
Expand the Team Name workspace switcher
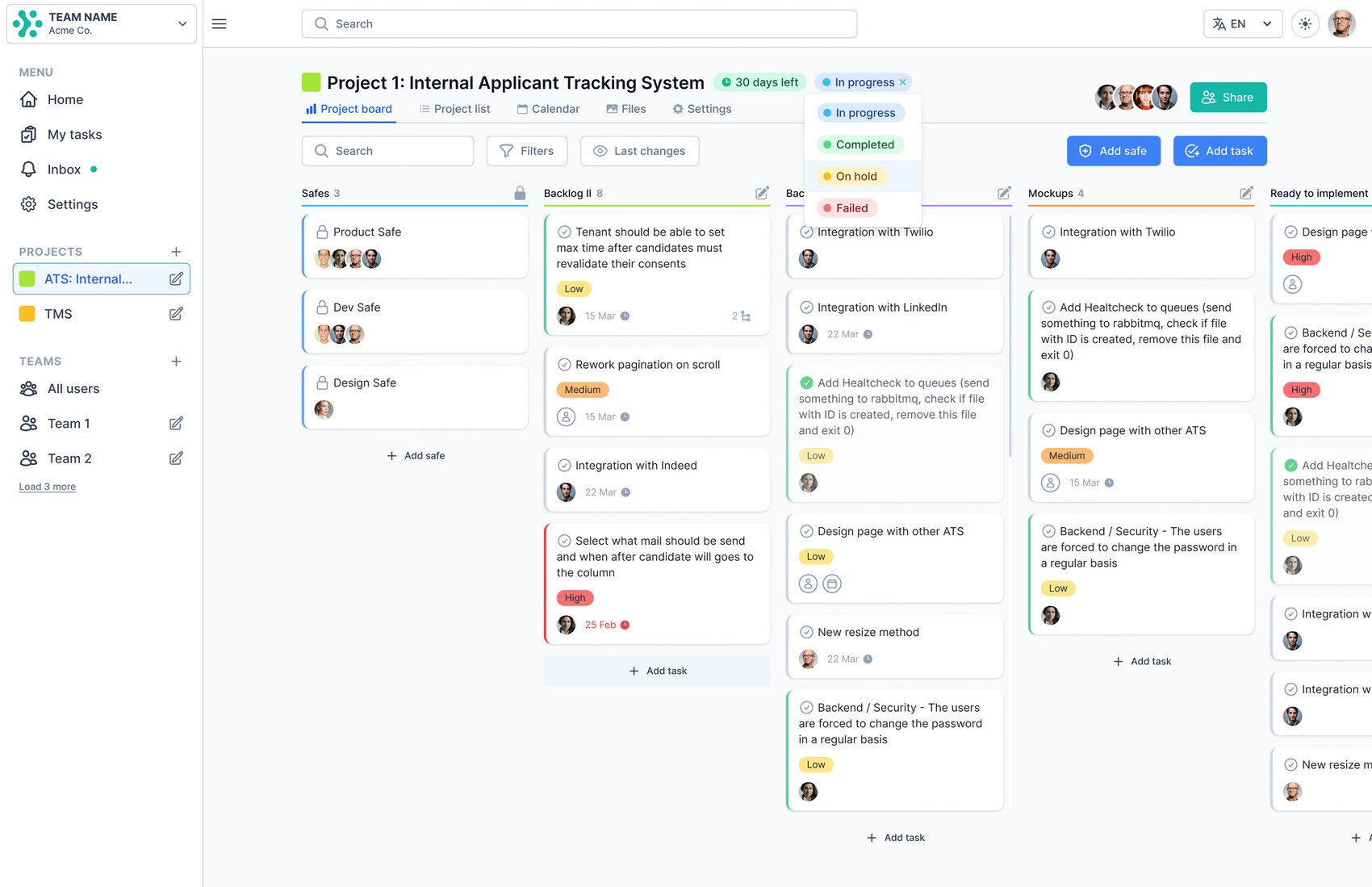[101, 23]
